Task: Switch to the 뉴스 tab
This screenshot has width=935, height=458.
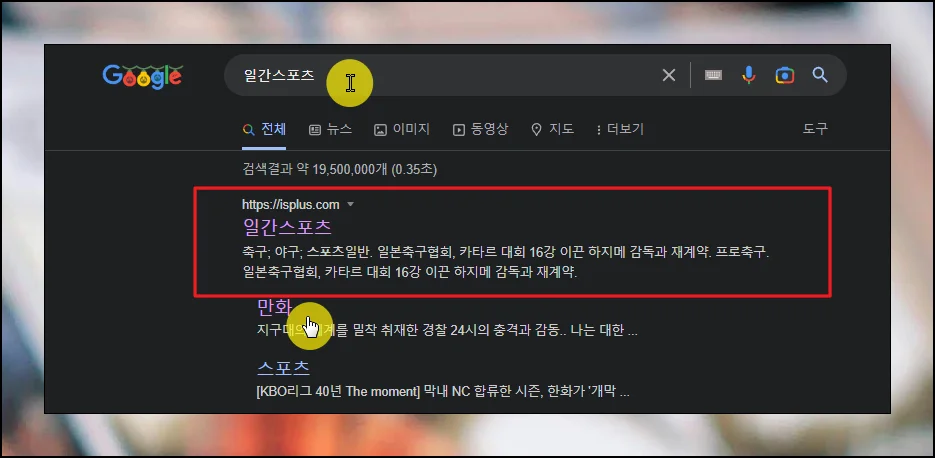Action: [x=330, y=129]
